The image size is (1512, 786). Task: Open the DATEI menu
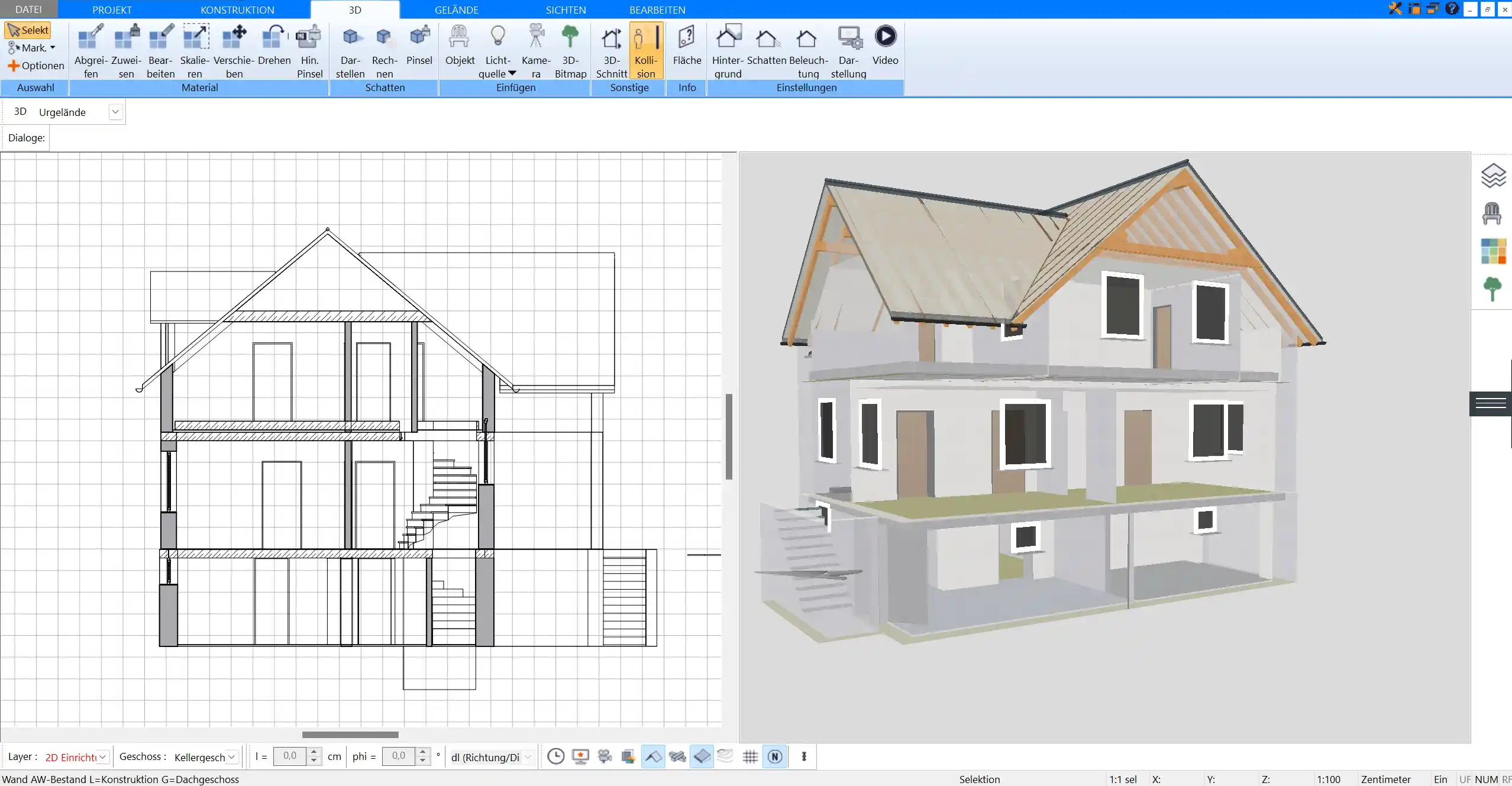coord(28,9)
